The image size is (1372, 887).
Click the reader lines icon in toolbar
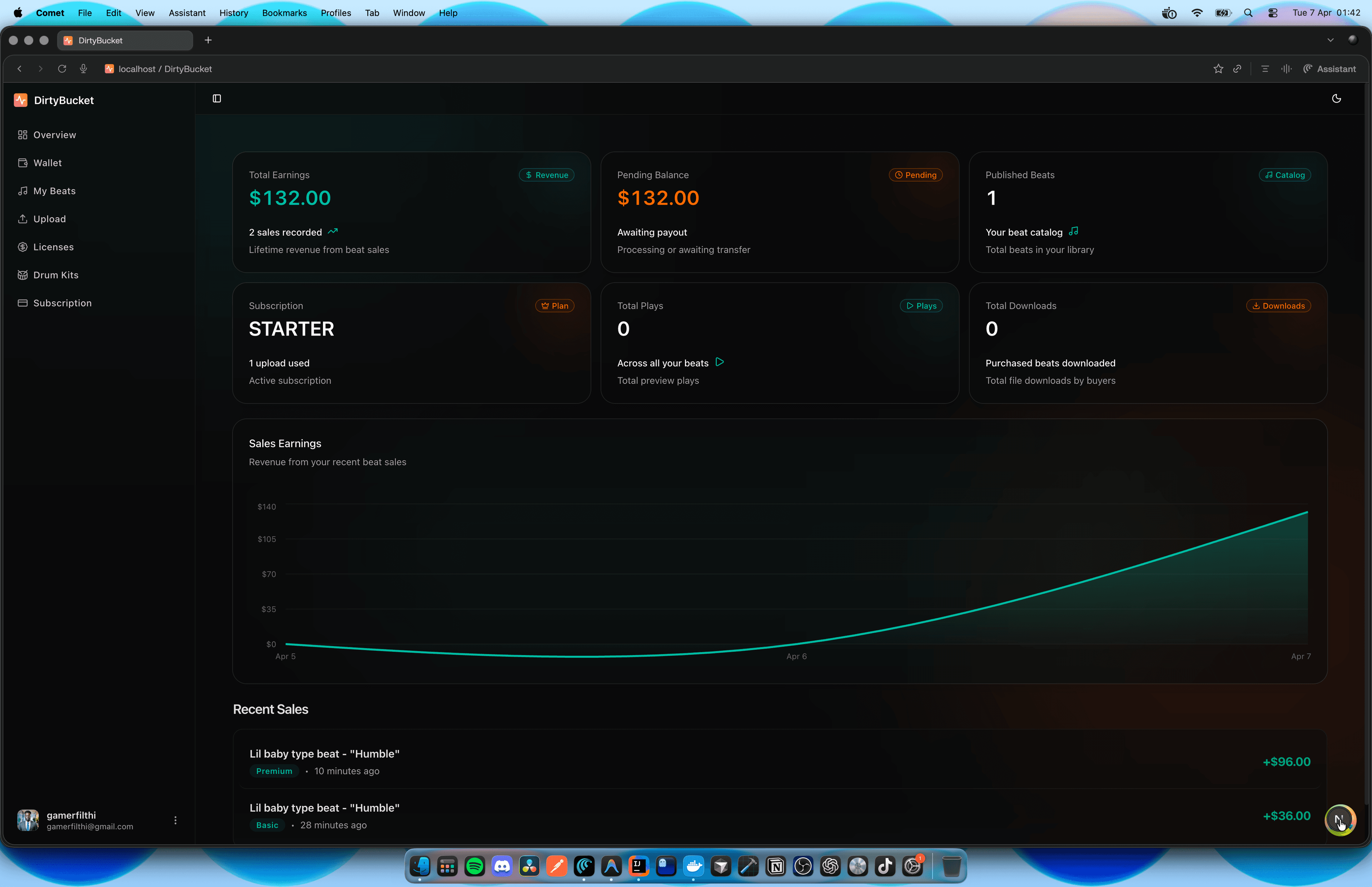1265,69
